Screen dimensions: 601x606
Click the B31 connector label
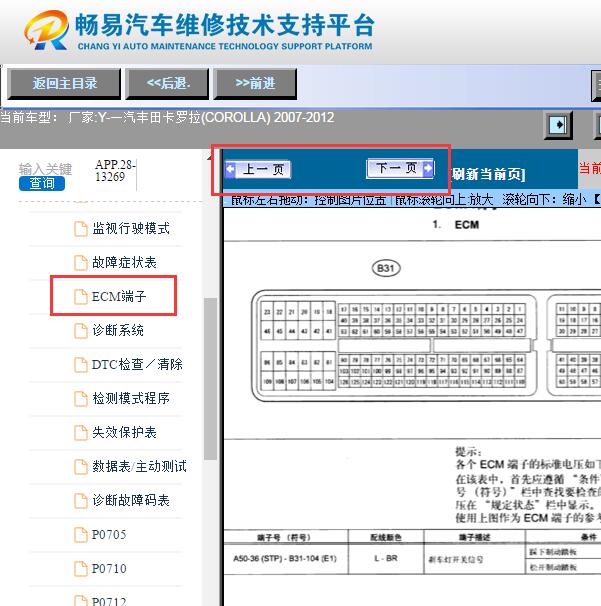pyautogui.click(x=386, y=268)
